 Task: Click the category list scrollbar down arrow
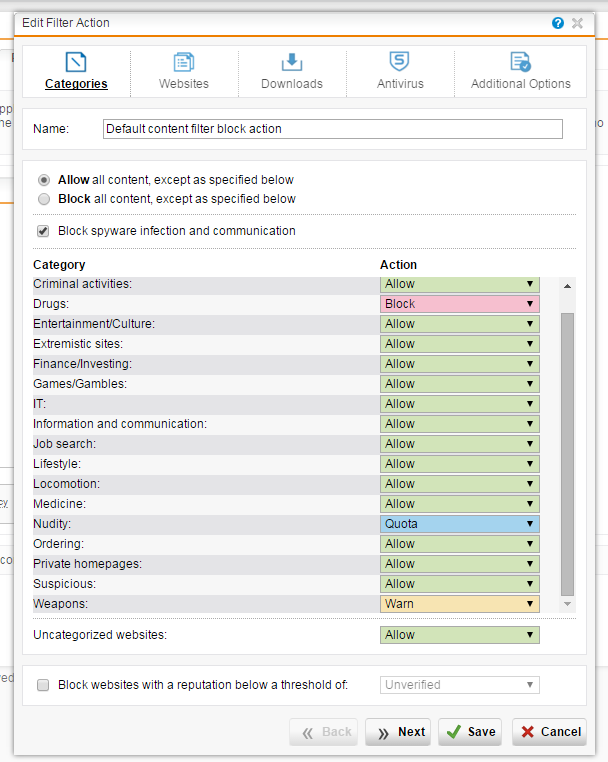click(567, 604)
